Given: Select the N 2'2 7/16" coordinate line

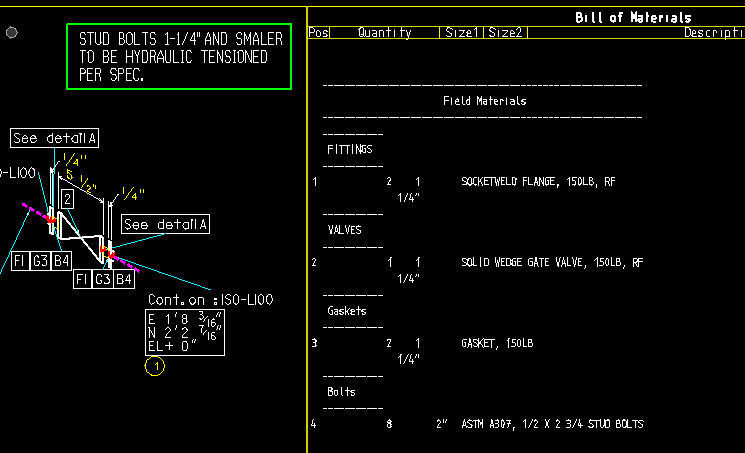Looking at the screenshot, I should [x=185, y=333].
